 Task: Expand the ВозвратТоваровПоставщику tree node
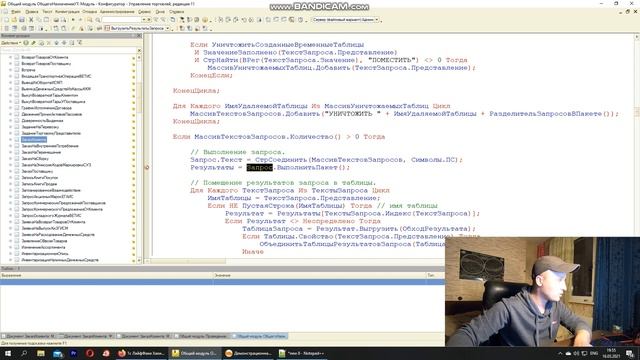11,64
